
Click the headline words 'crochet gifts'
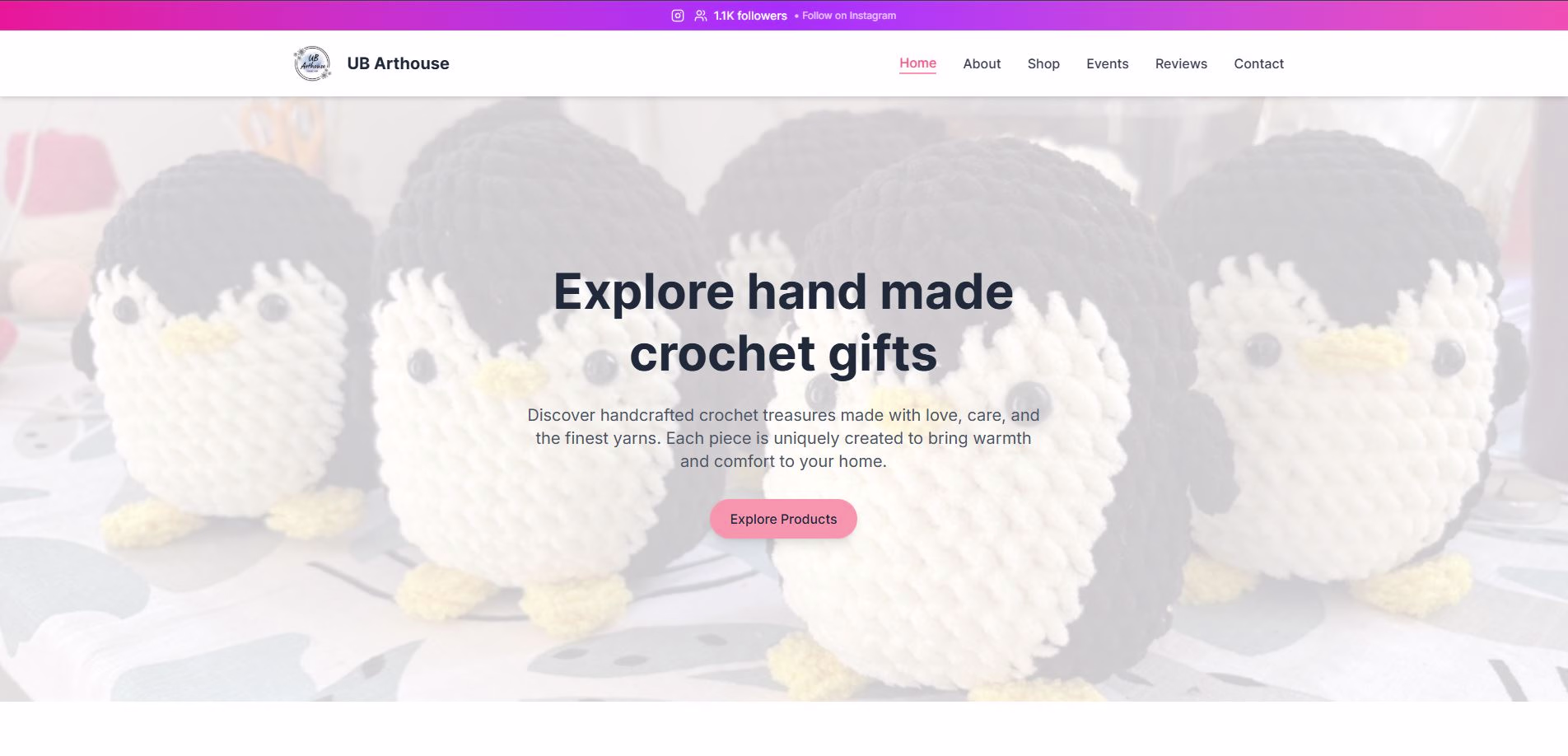pos(783,353)
